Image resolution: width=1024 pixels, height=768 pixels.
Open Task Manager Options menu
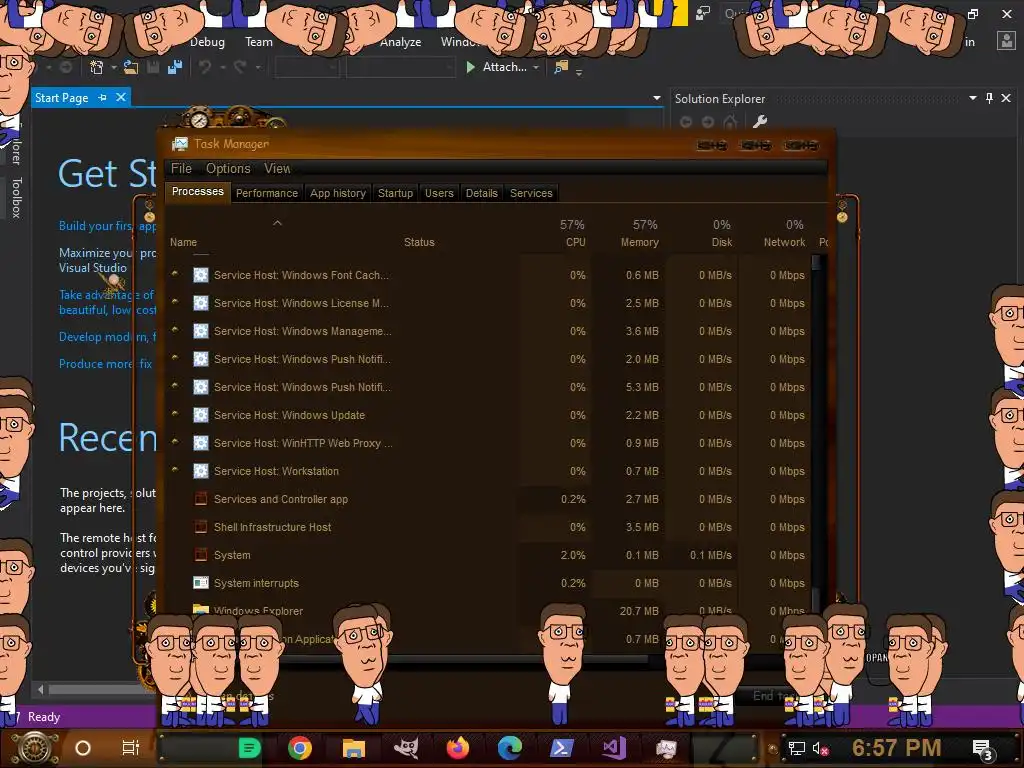click(228, 168)
